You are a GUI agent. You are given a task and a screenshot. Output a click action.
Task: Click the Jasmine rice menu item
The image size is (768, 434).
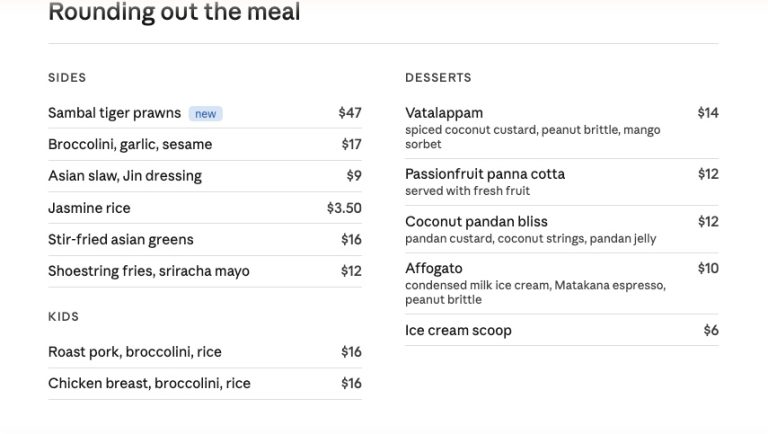click(x=89, y=208)
